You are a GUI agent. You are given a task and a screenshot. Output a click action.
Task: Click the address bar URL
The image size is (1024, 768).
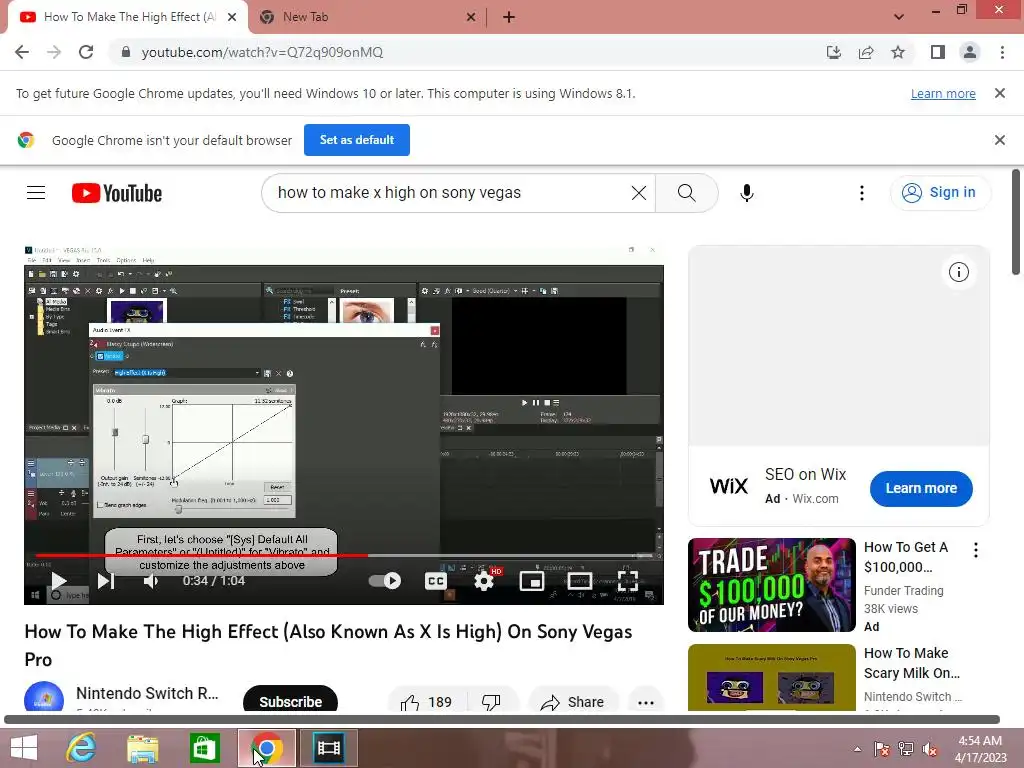(262, 52)
